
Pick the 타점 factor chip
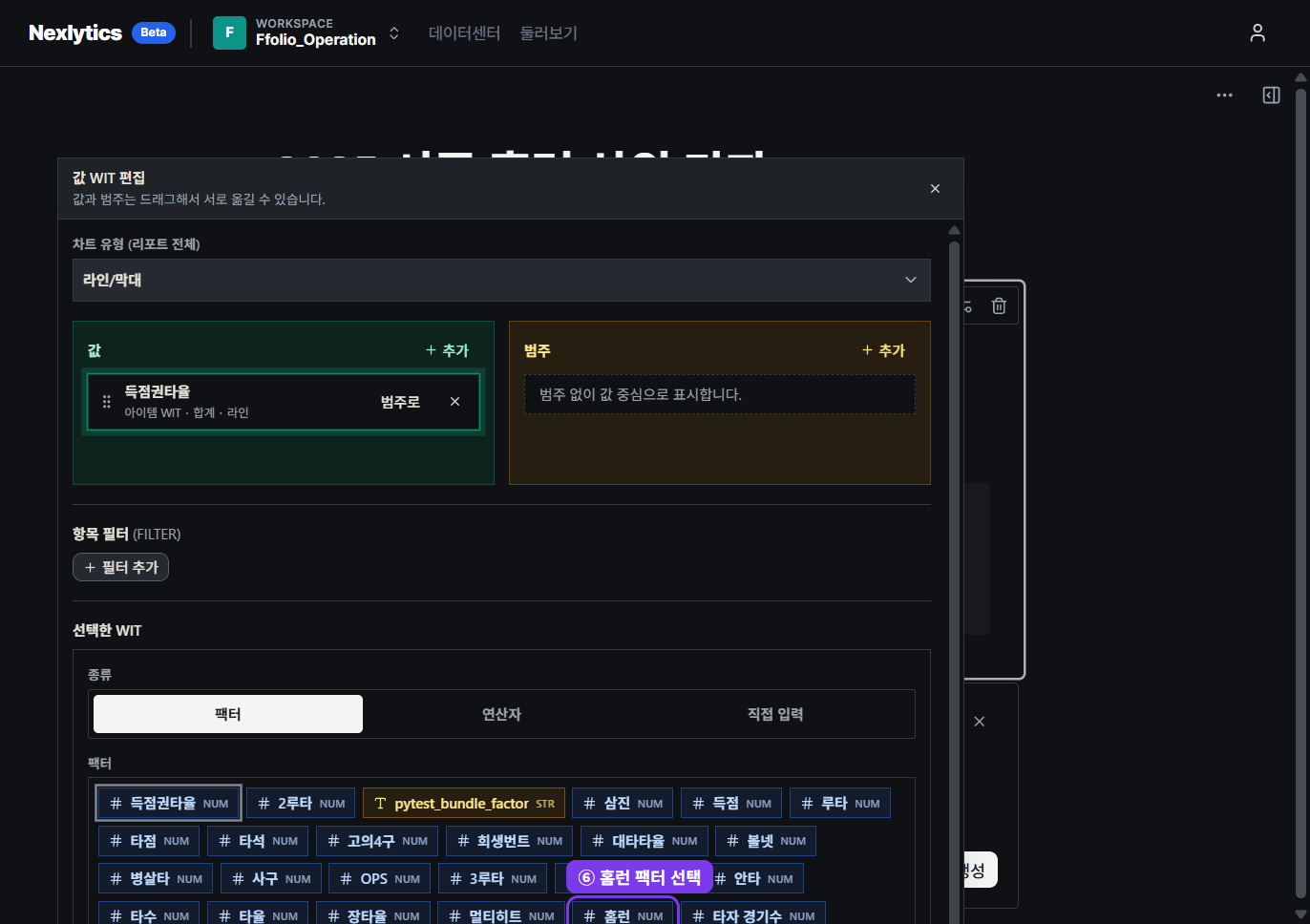149,841
